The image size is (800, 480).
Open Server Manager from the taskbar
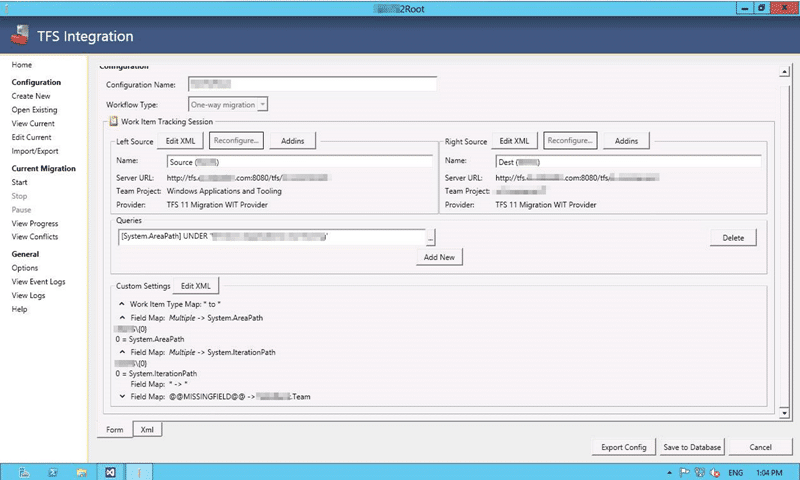pyautogui.click(x=24, y=472)
